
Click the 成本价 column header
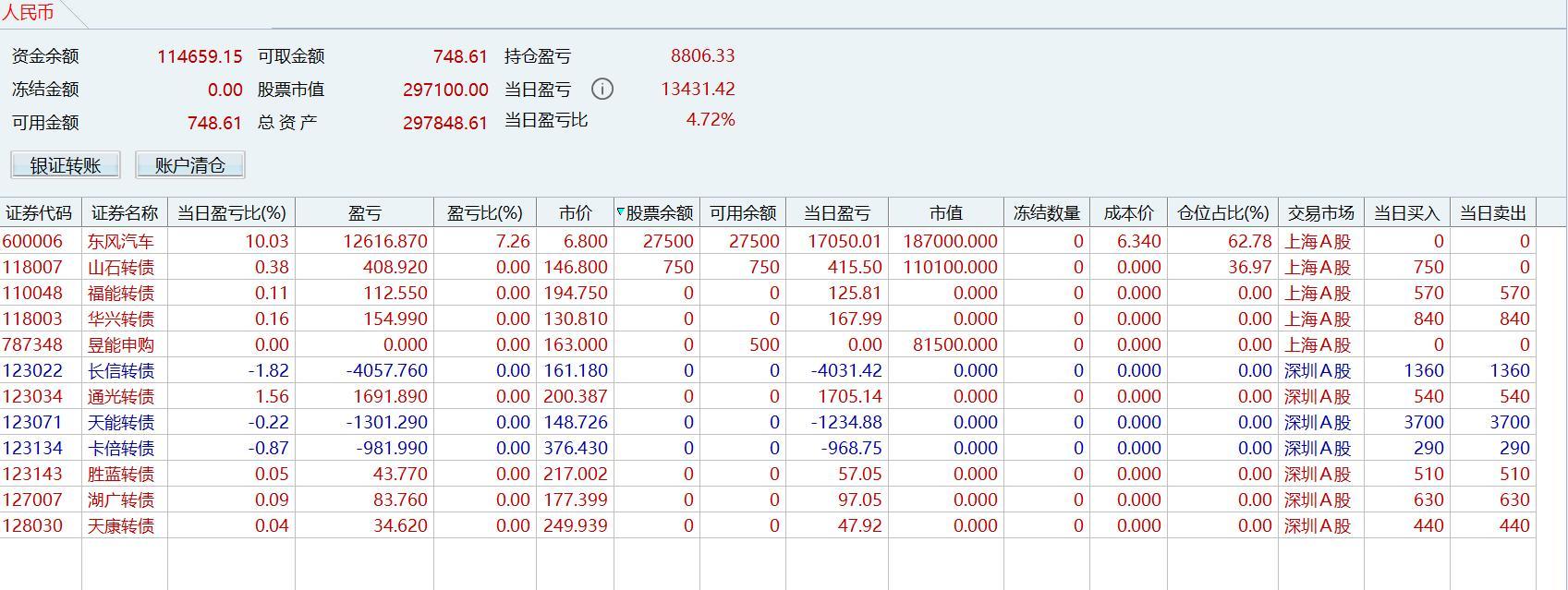tap(1128, 212)
